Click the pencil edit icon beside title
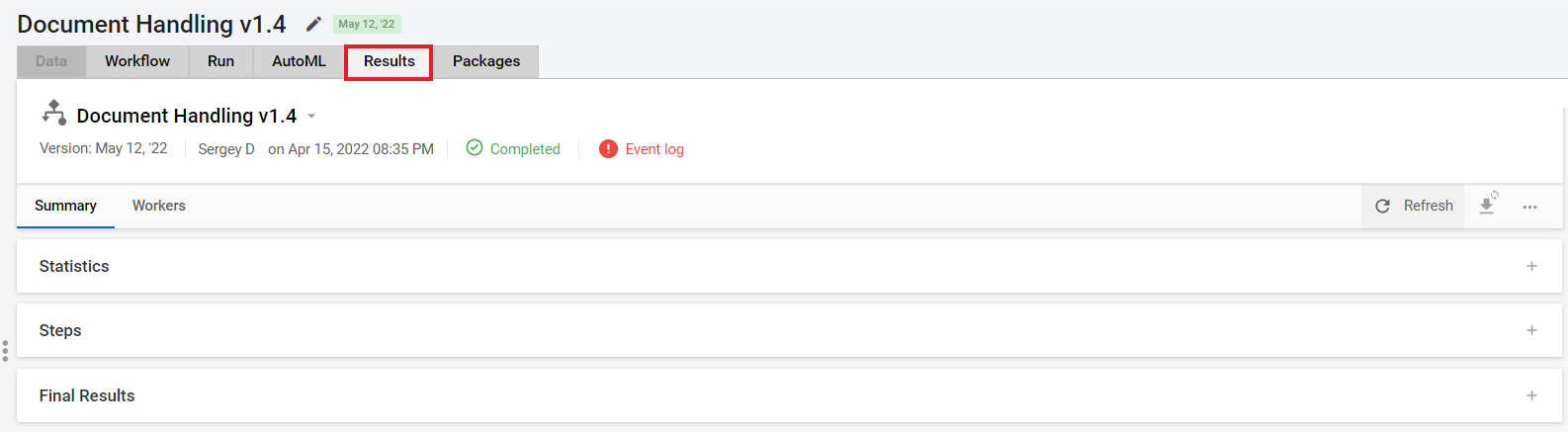 point(313,24)
